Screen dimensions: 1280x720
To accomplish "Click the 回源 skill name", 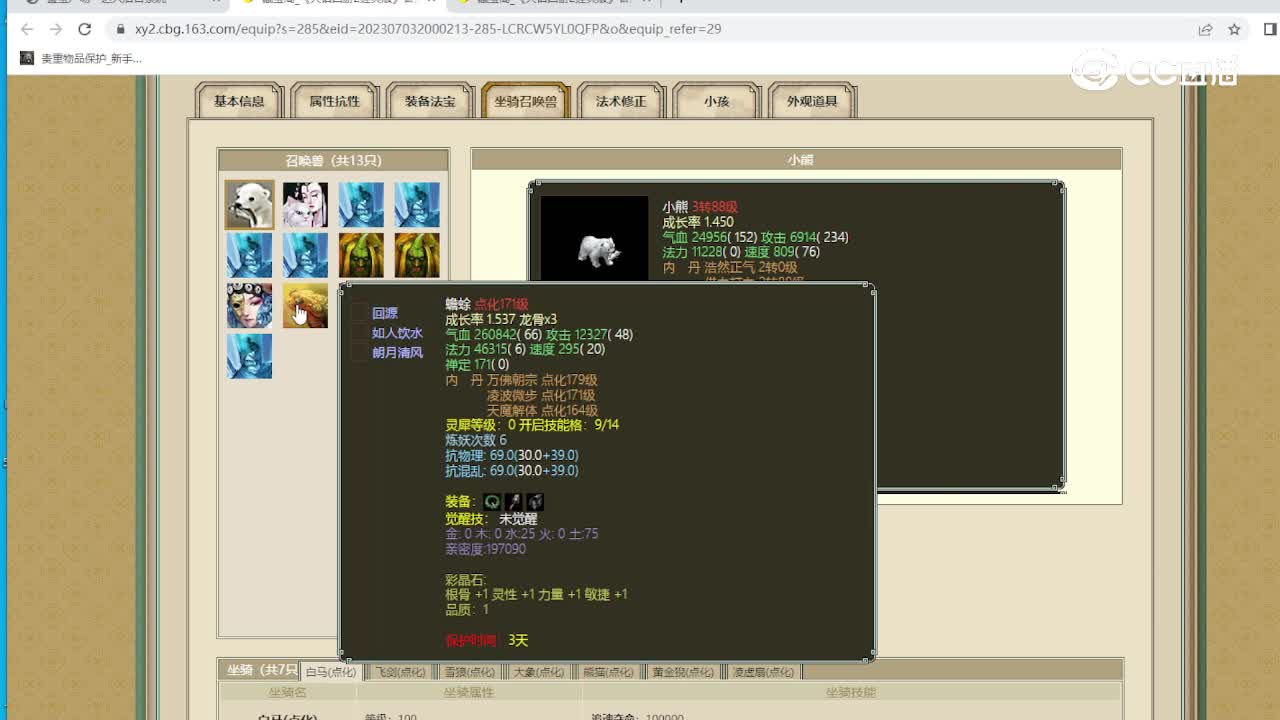I will tap(385, 313).
